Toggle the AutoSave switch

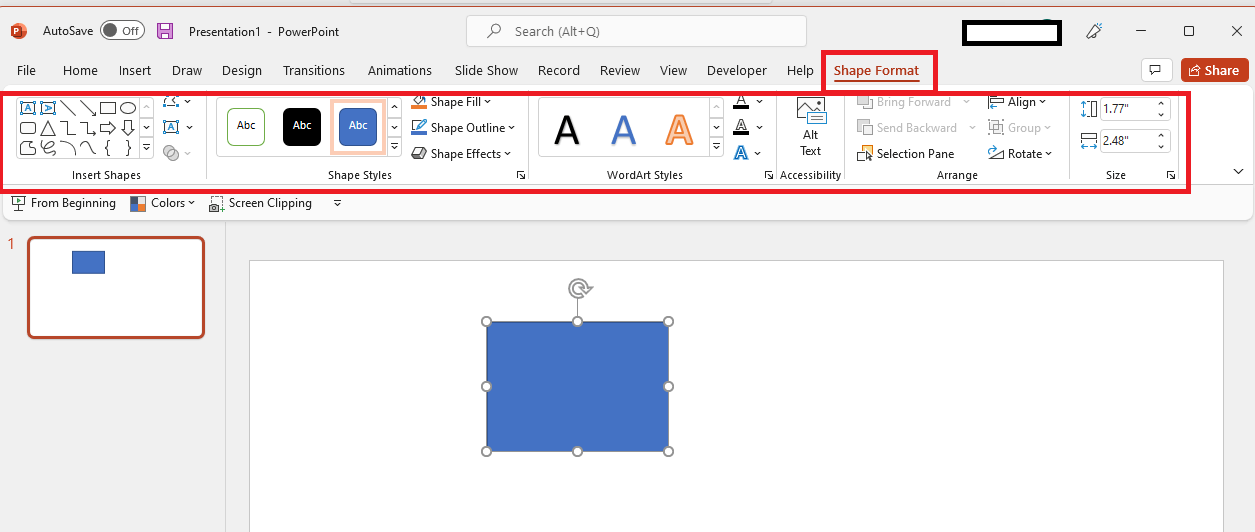(x=122, y=31)
